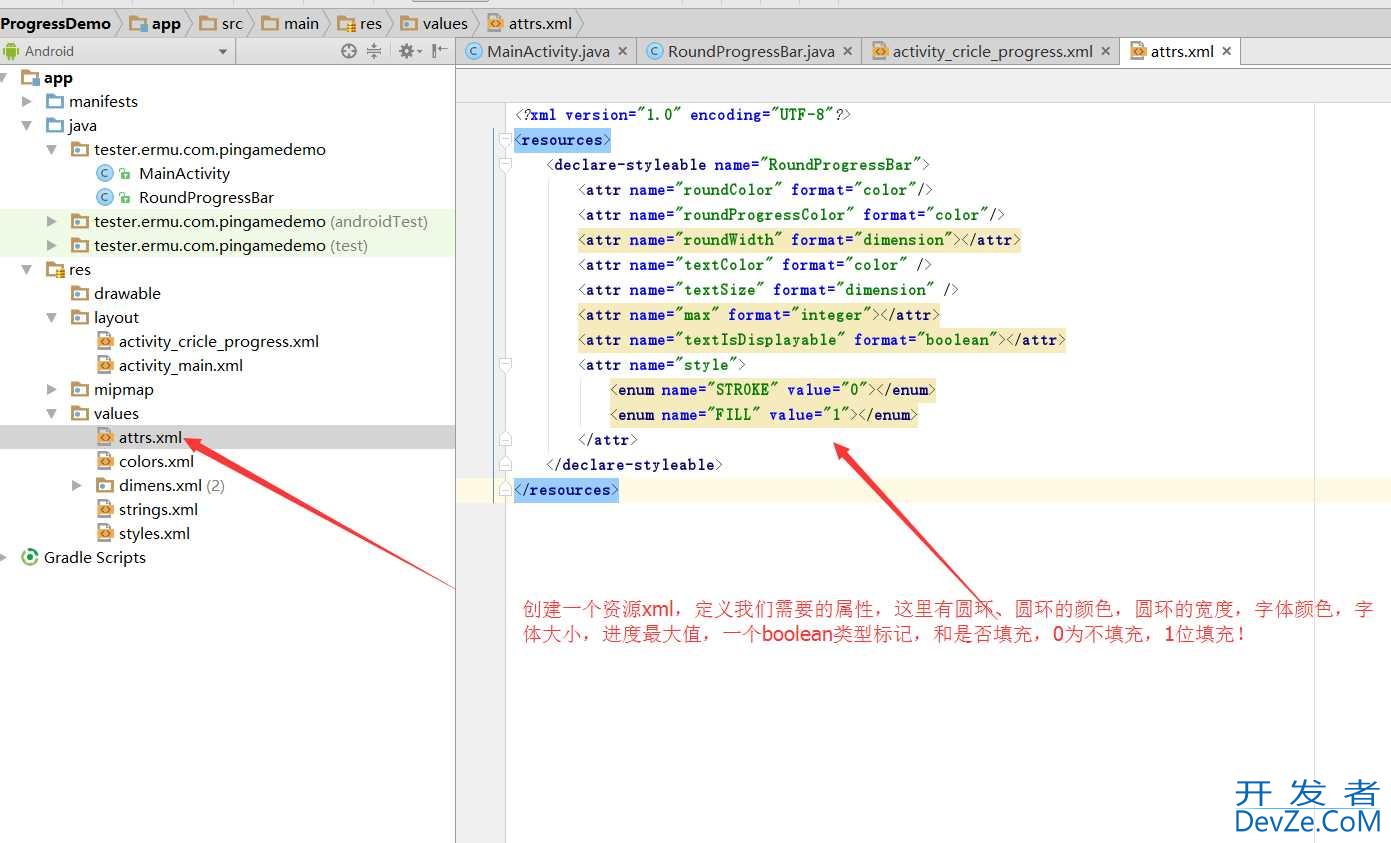Select the drawable folder

pos(127,293)
